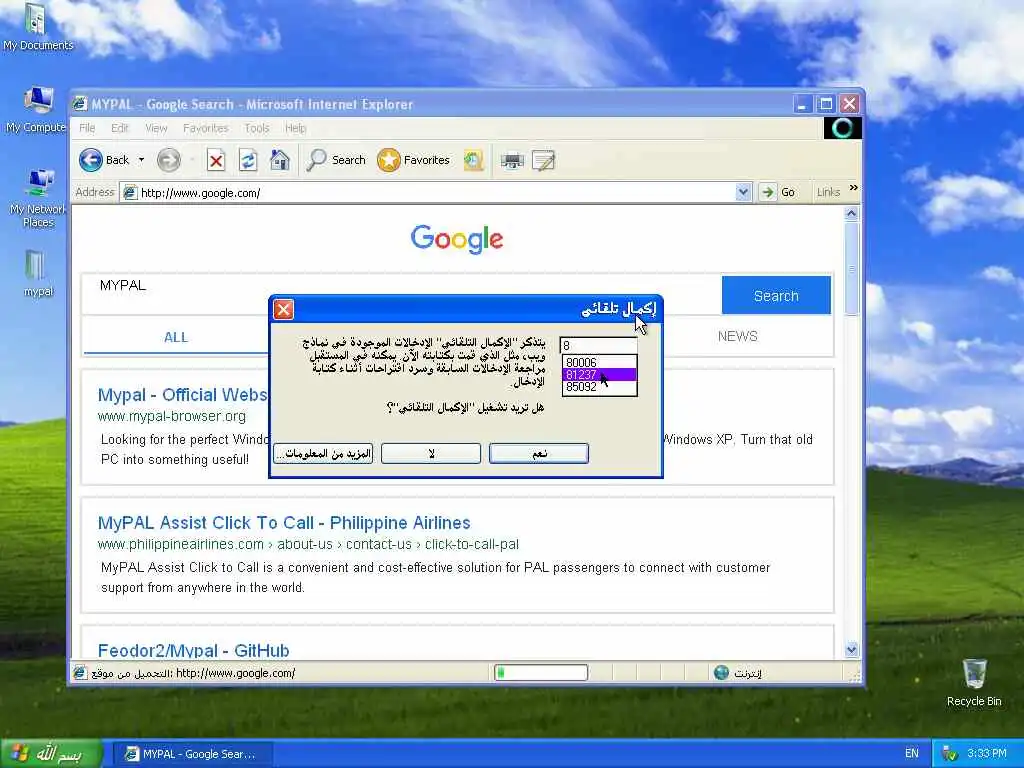This screenshot has height=768, width=1024.
Task: Click the page icon in address bar
Action: tap(130, 193)
